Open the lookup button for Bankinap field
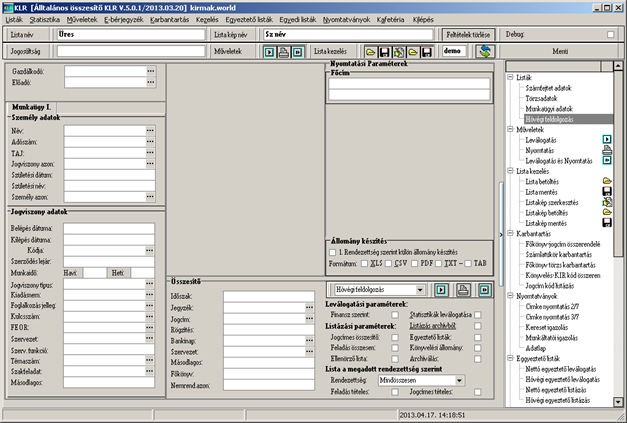This screenshot has width=627, height=423. click(x=310, y=341)
